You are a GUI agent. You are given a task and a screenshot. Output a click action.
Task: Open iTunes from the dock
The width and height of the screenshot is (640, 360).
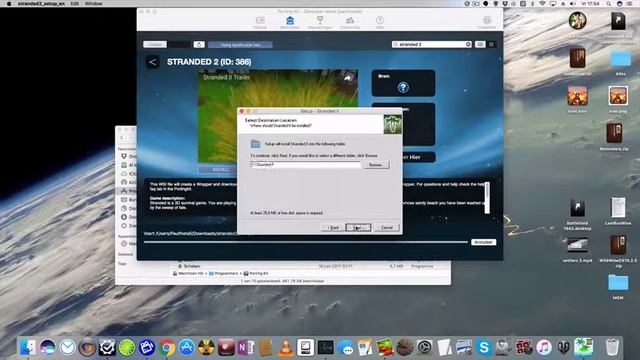coord(543,347)
